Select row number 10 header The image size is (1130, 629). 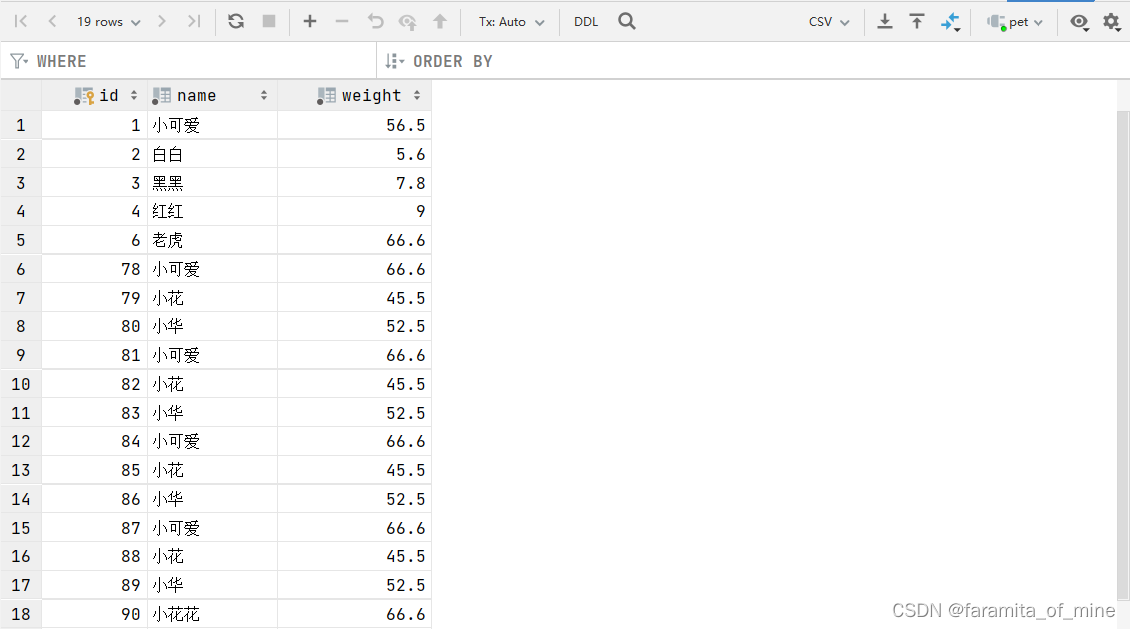[x=21, y=384]
